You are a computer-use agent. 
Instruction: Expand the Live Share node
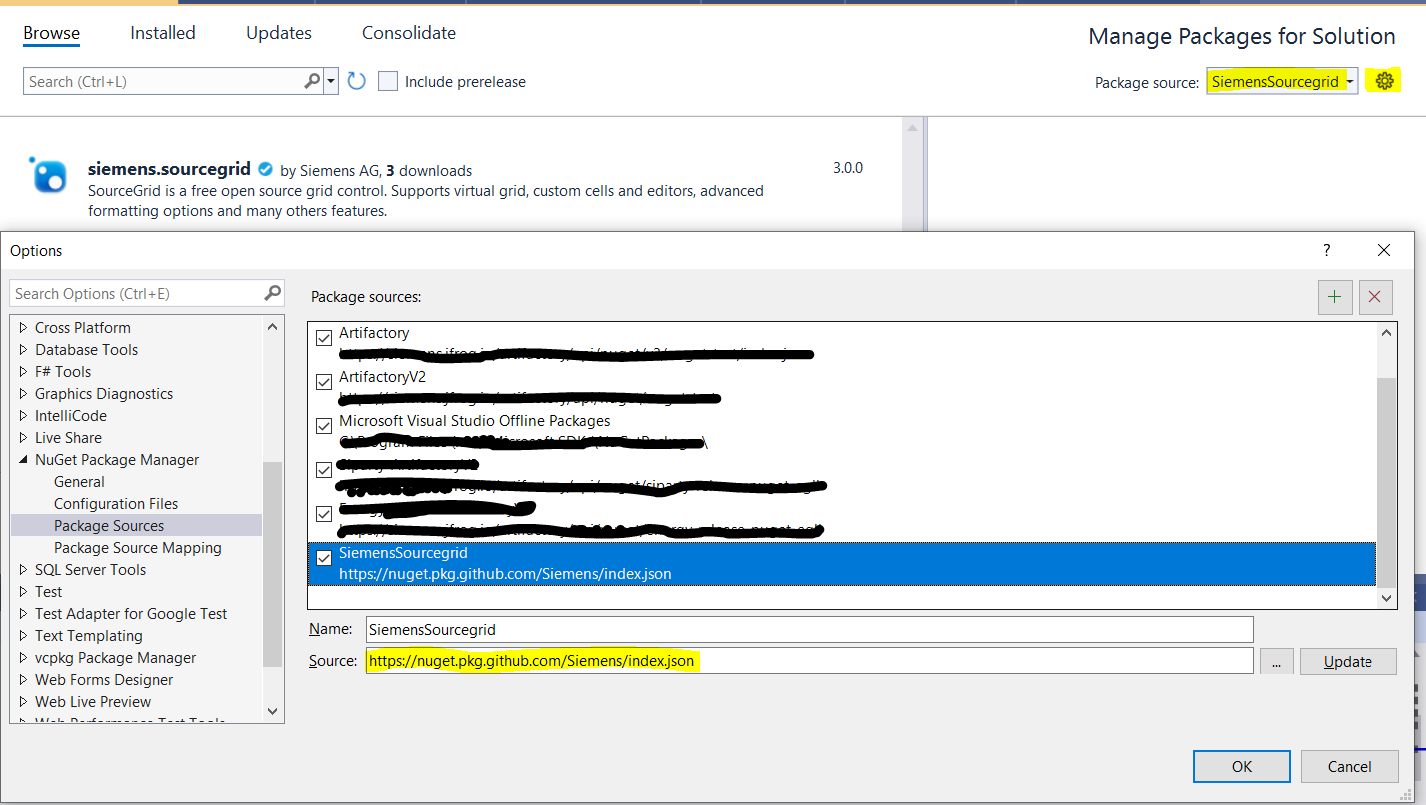tap(24, 438)
